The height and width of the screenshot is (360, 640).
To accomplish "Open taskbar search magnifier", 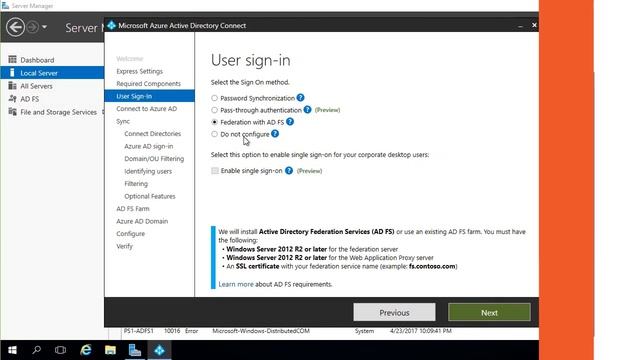I will pyautogui.click(x=37, y=350).
